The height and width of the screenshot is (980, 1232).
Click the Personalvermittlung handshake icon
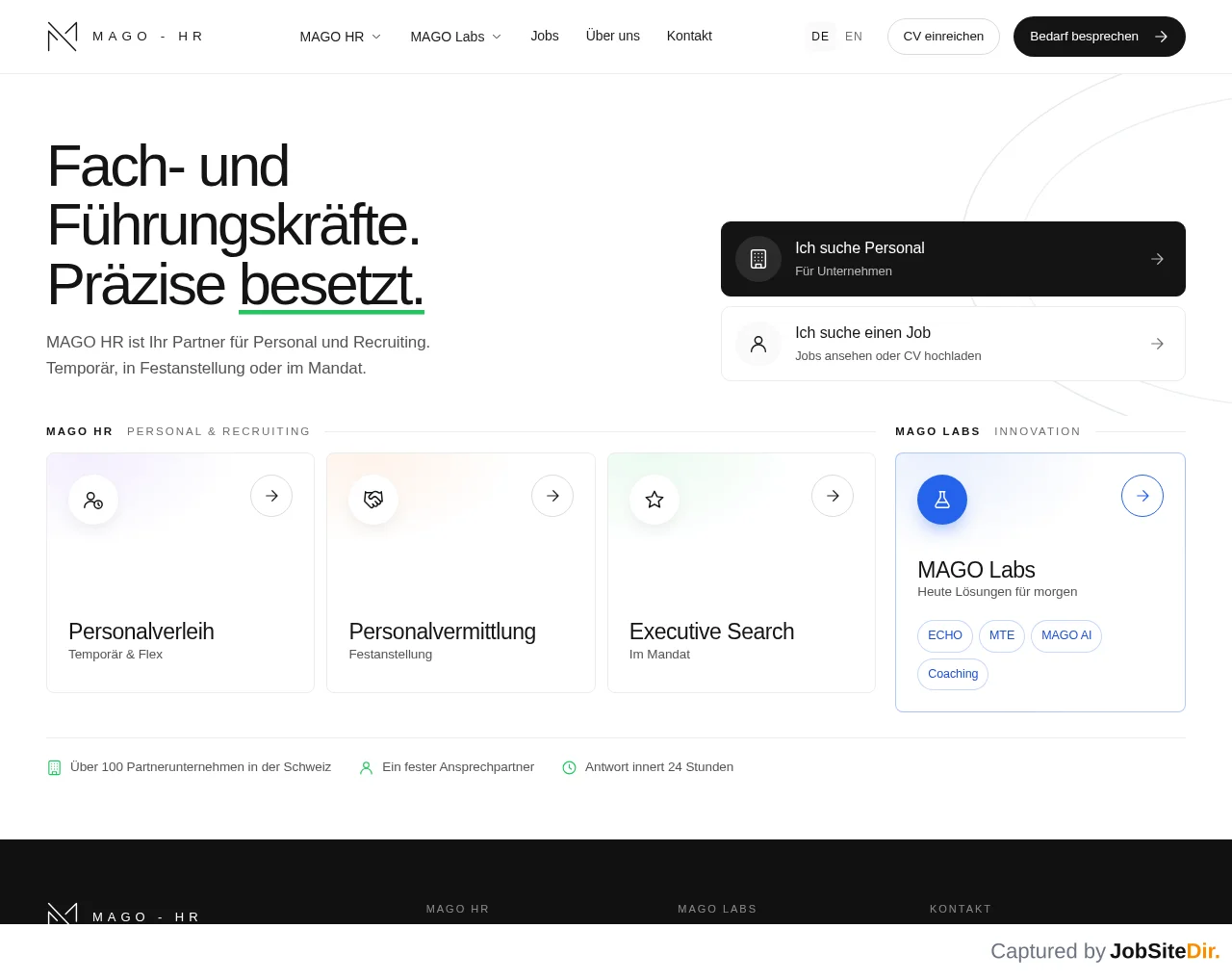click(x=373, y=500)
